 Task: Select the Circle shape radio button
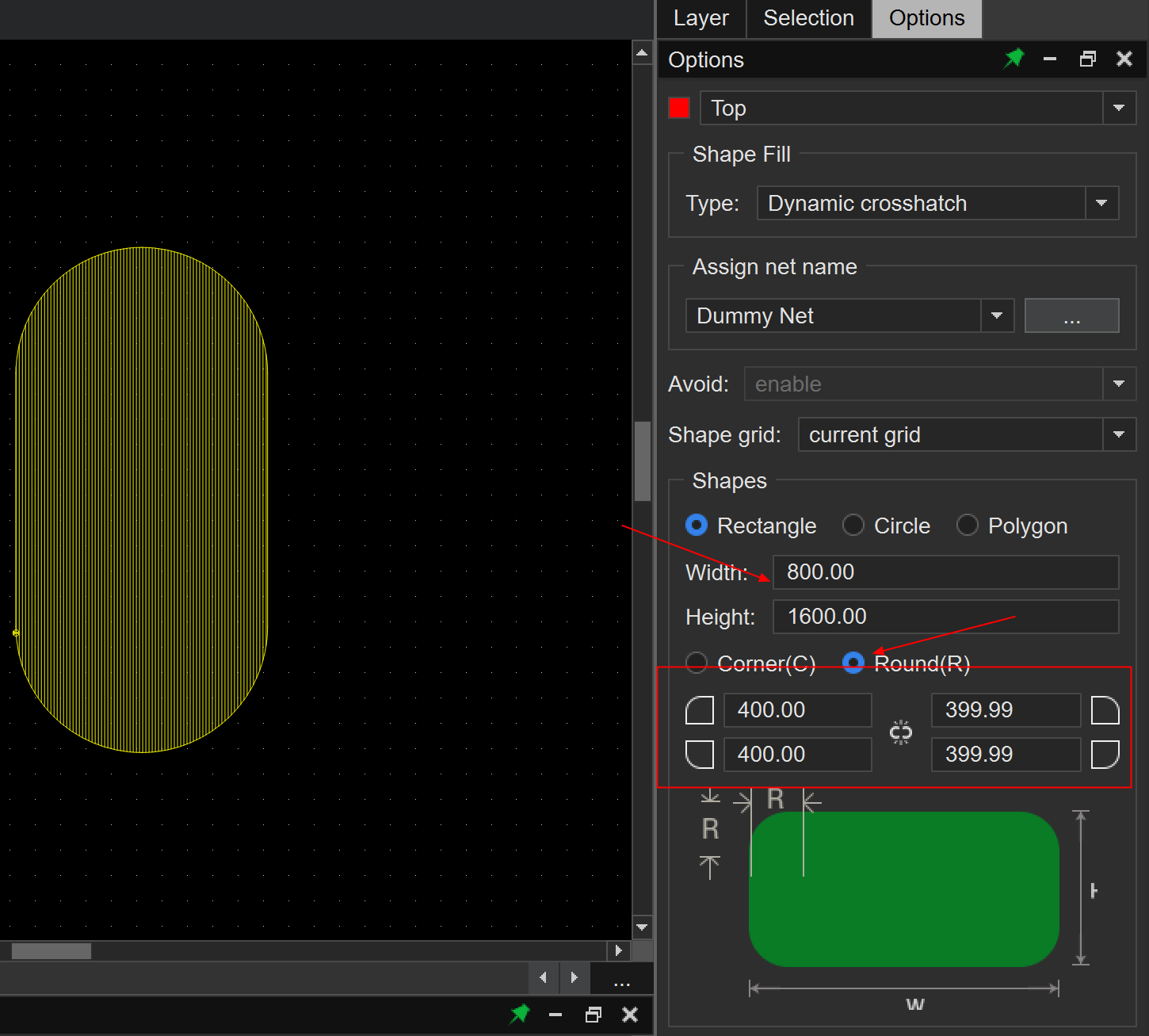[853, 526]
